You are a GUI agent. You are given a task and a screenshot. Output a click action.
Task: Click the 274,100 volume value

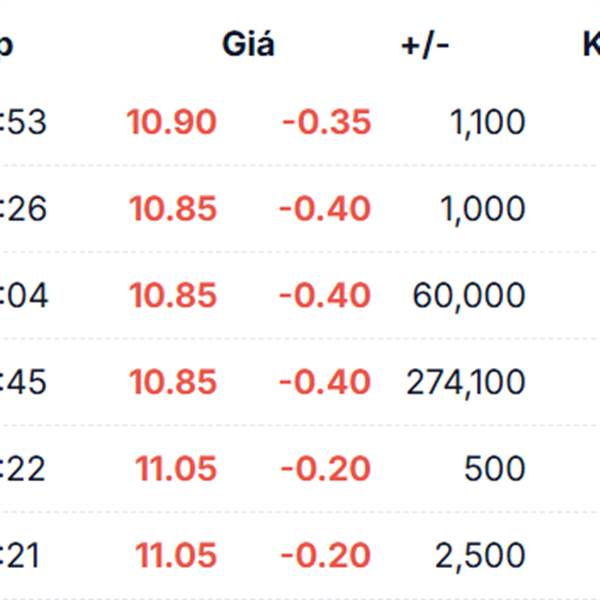click(x=466, y=383)
